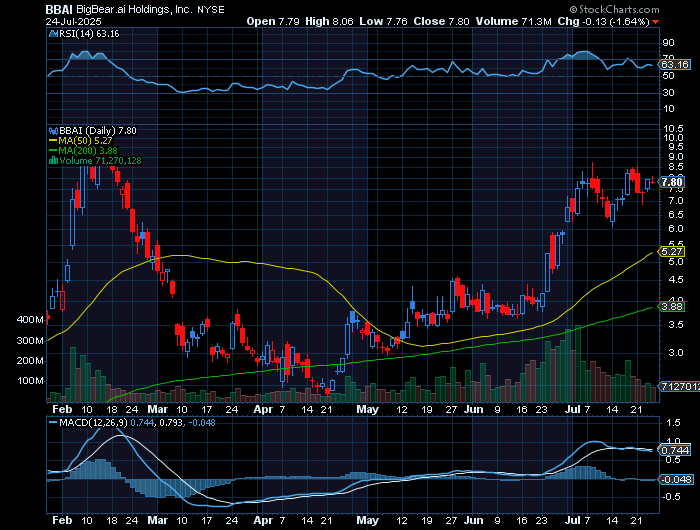Click the RSI(14) 63.16 legend label
This screenshot has height=530, width=700.
click(x=89, y=33)
